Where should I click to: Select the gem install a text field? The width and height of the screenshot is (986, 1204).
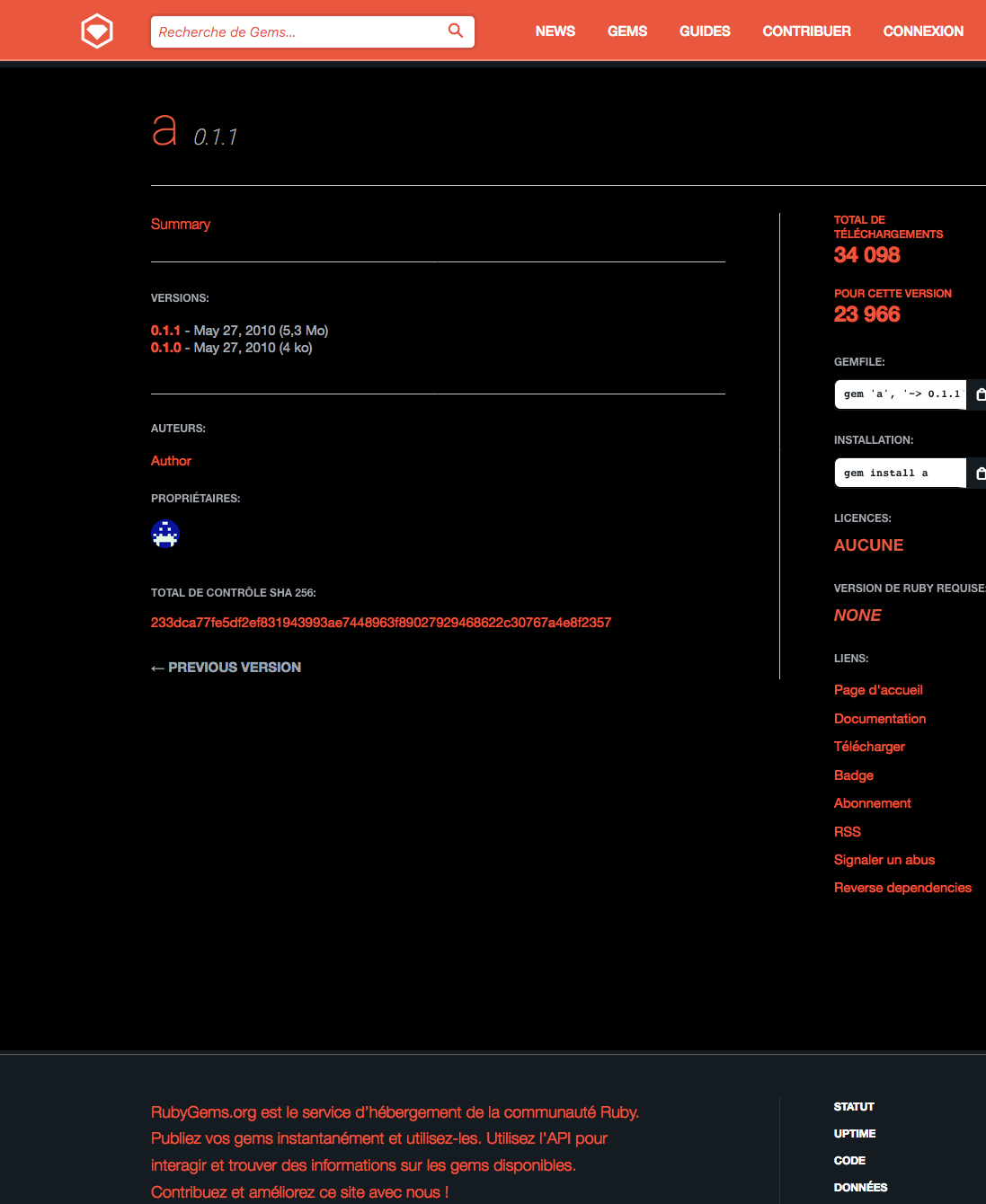tap(901, 474)
